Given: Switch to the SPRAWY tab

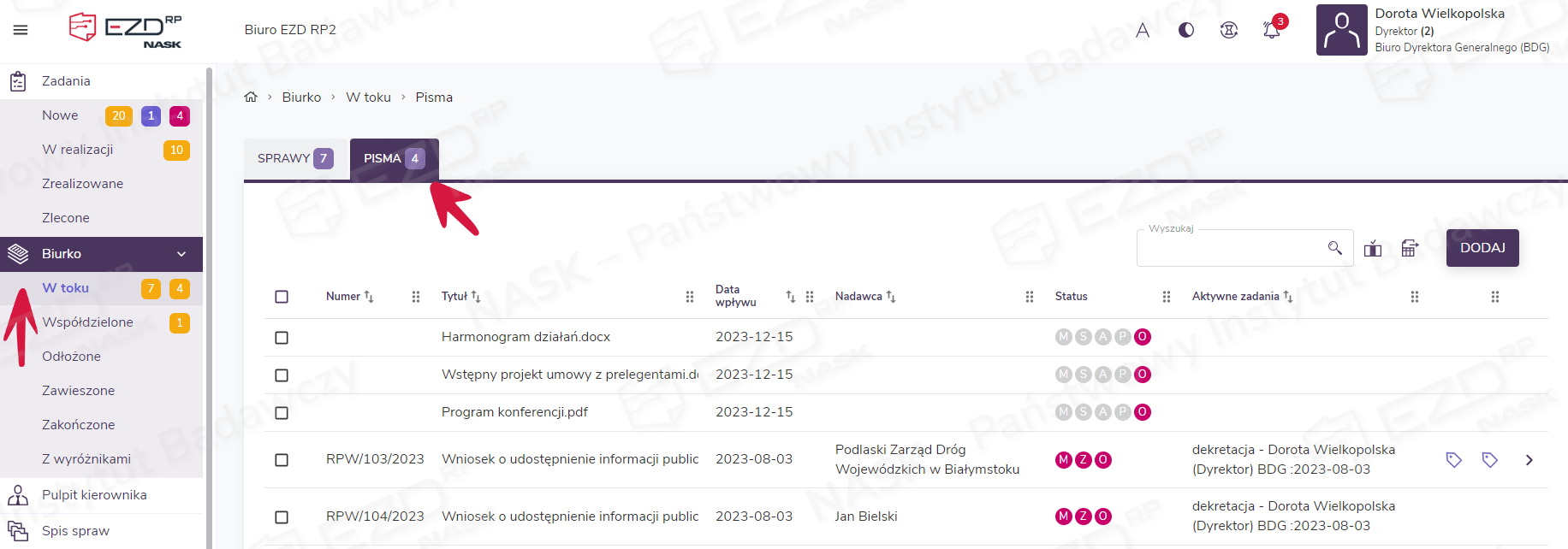Looking at the screenshot, I should coord(295,158).
